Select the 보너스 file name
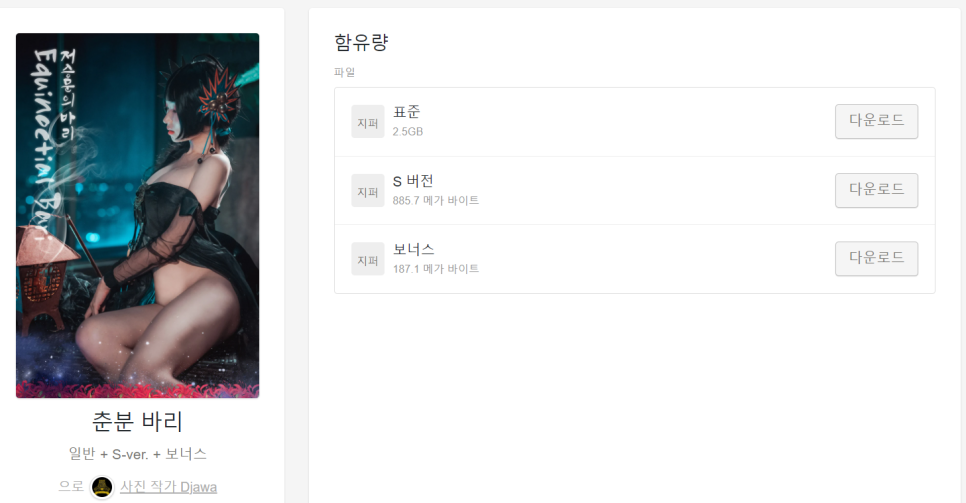This screenshot has height=503, width=966. [x=413, y=250]
